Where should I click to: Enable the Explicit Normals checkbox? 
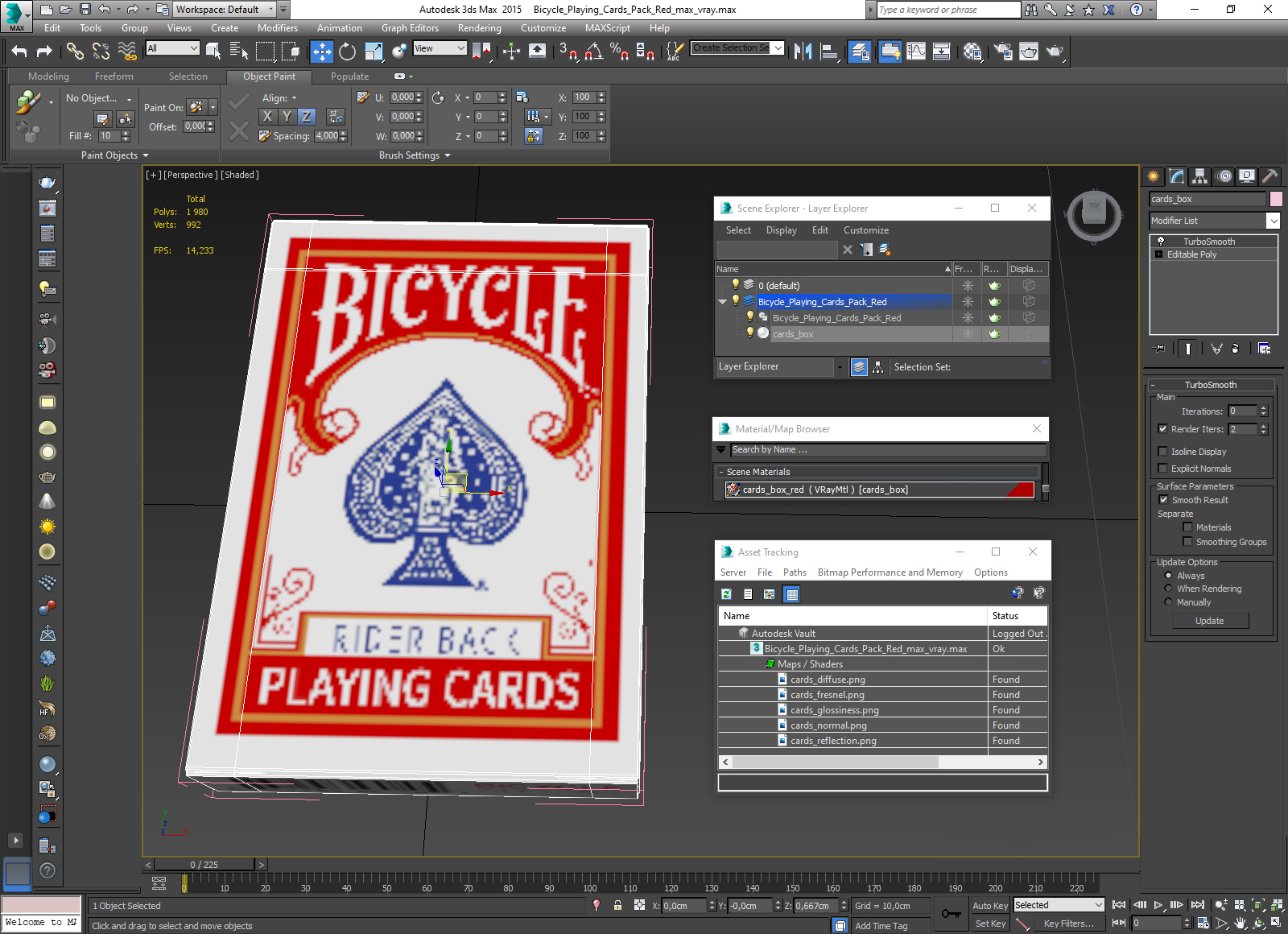tap(1162, 469)
